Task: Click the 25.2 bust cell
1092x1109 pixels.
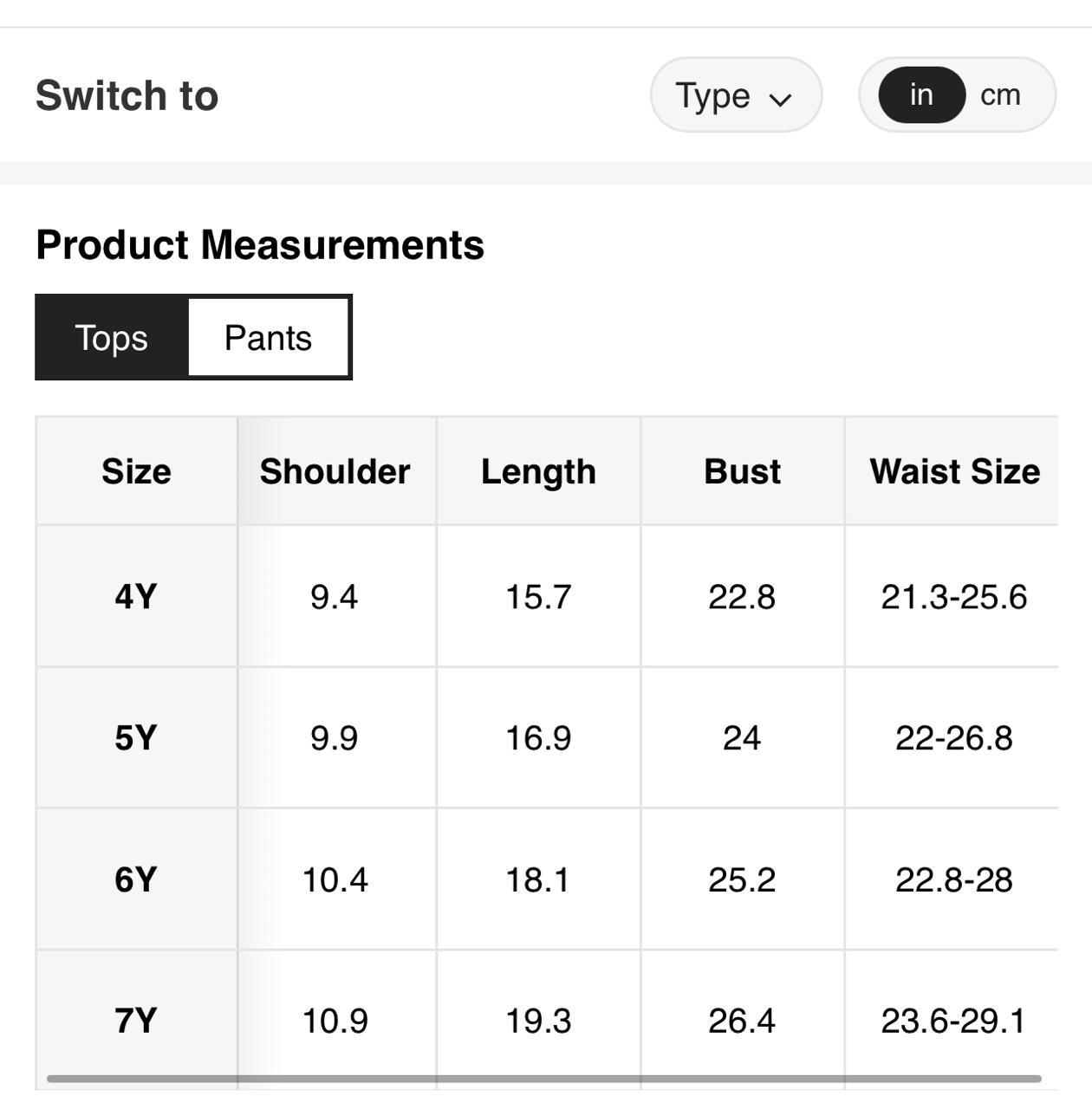Action: click(742, 879)
